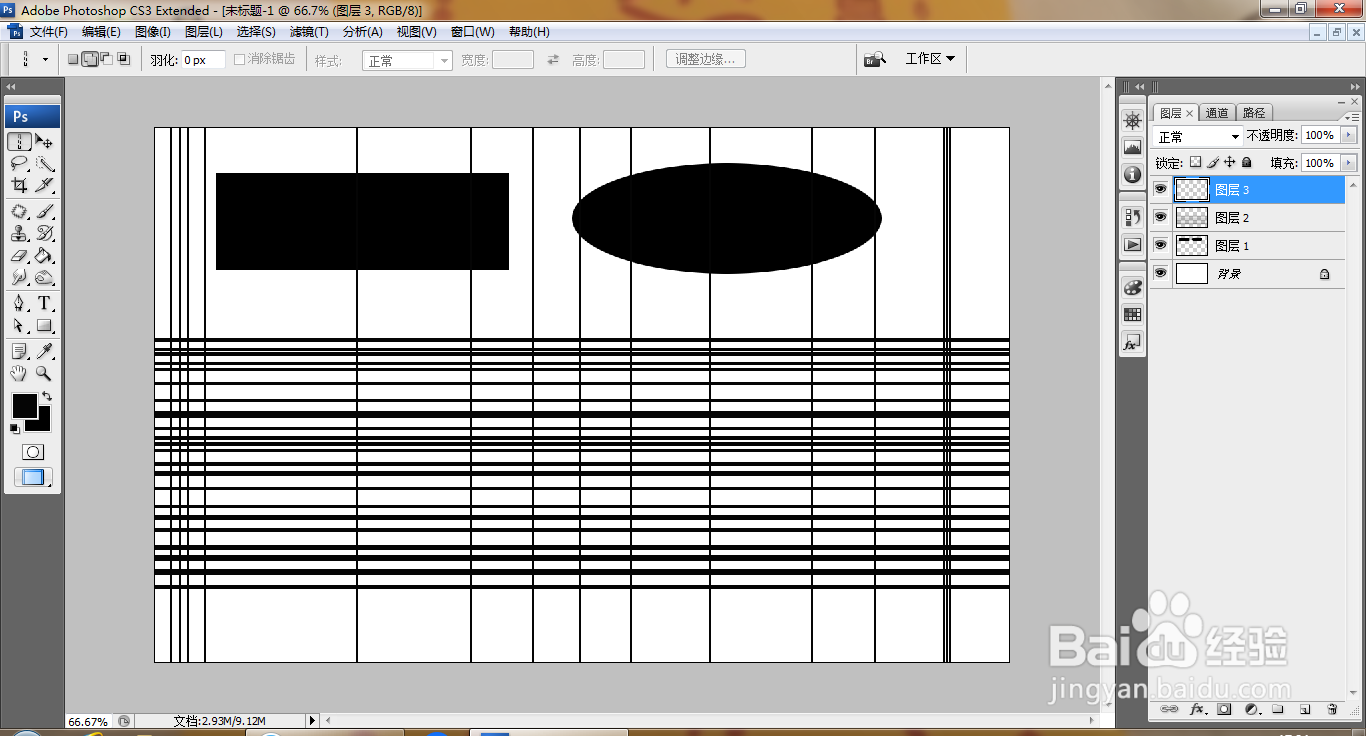Image resolution: width=1366 pixels, height=736 pixels.
Task: Hide layer 图层 2 via eye icon
Action: [1161, 217]
